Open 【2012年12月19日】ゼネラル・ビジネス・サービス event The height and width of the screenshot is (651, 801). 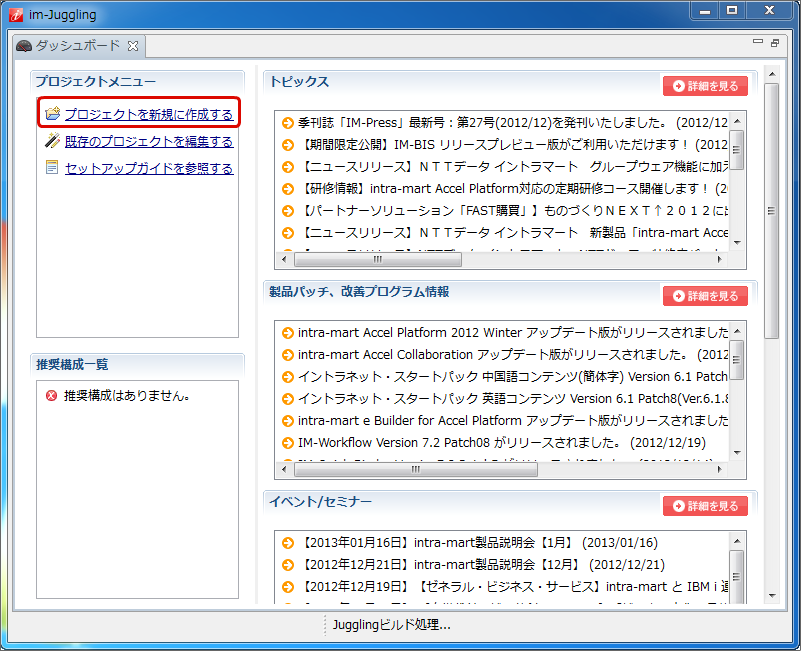pyautogui.click(x=512, y=587)
